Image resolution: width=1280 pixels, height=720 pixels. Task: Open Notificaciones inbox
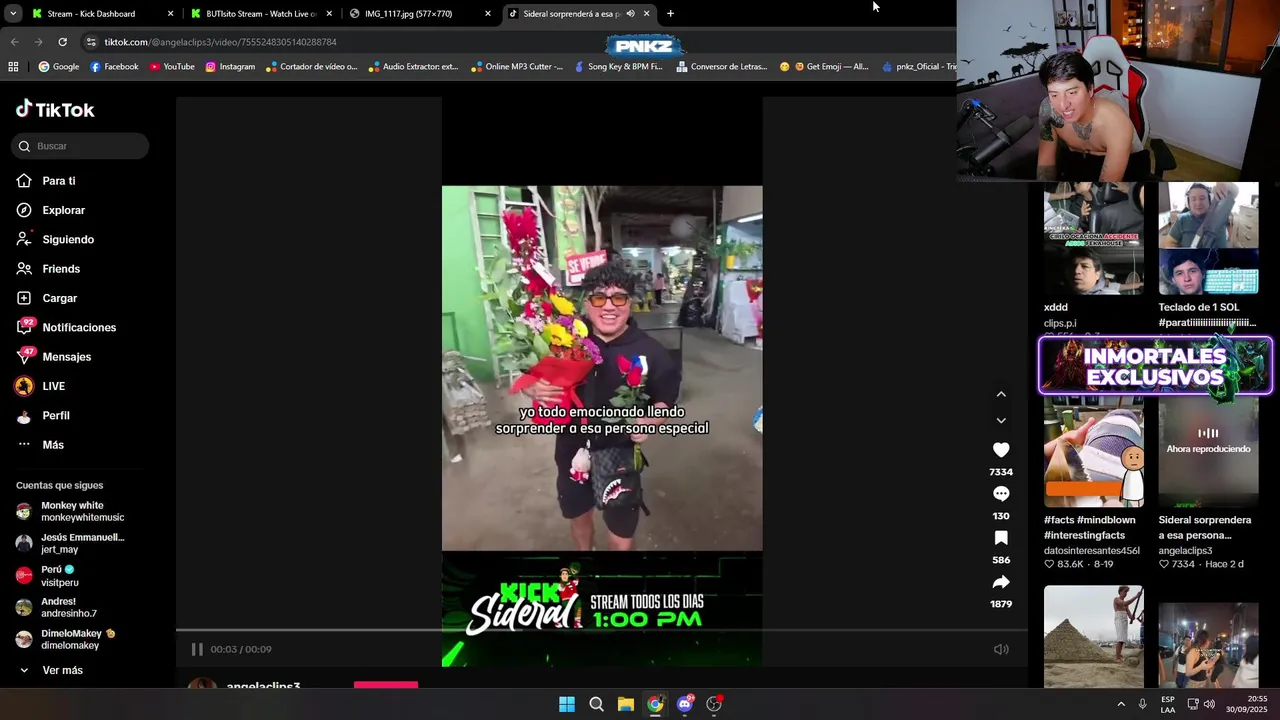[x=66, y=327]
